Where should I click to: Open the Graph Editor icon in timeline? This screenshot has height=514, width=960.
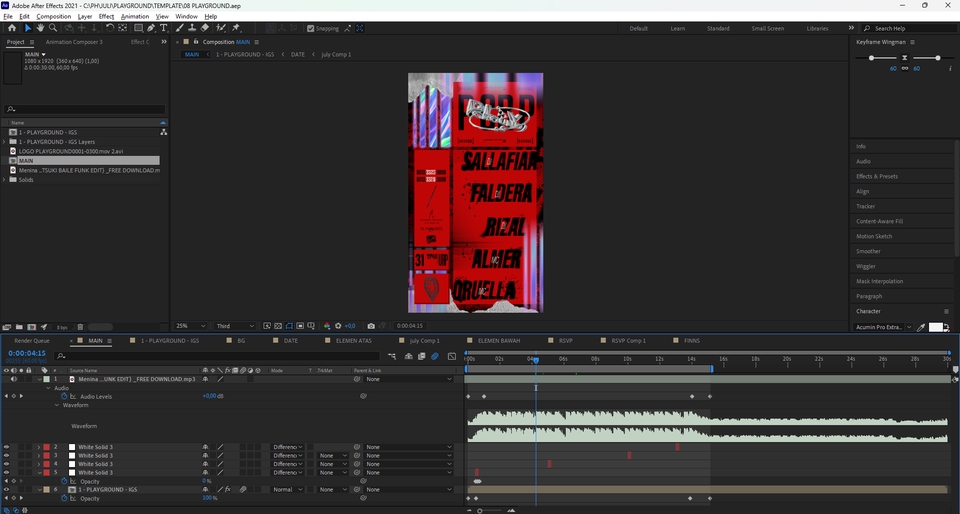[452, 356]
